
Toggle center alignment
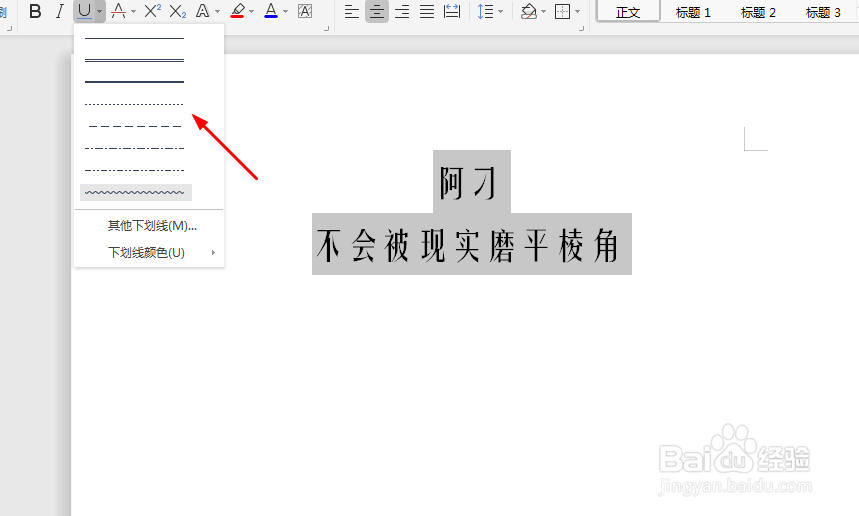pyautogui.click(x=377, y=11)
